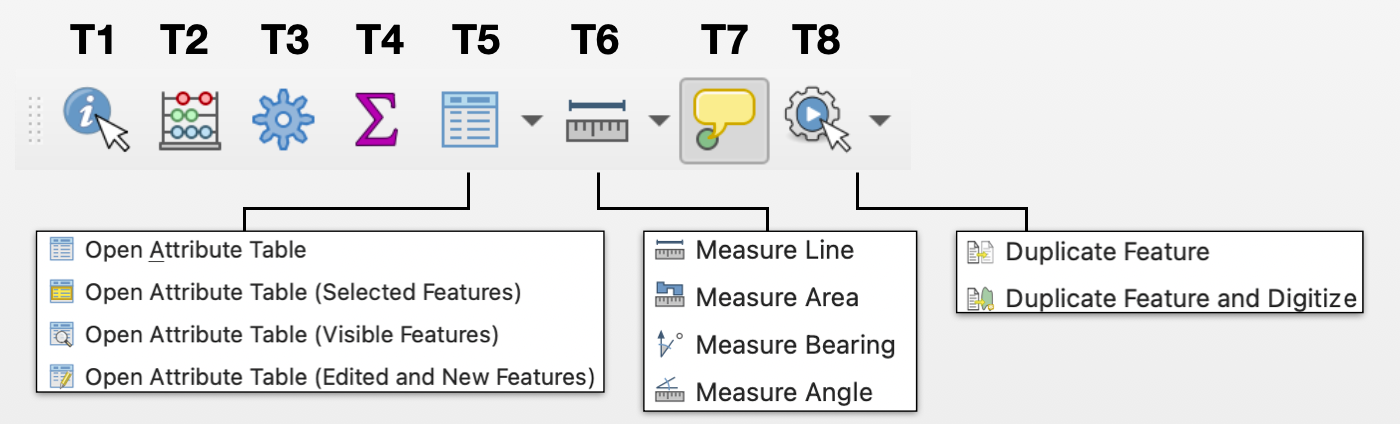Viewport: 1400px width, 424px height.
Task: Select Measure Area from the menu
Action: coord(776,297)
